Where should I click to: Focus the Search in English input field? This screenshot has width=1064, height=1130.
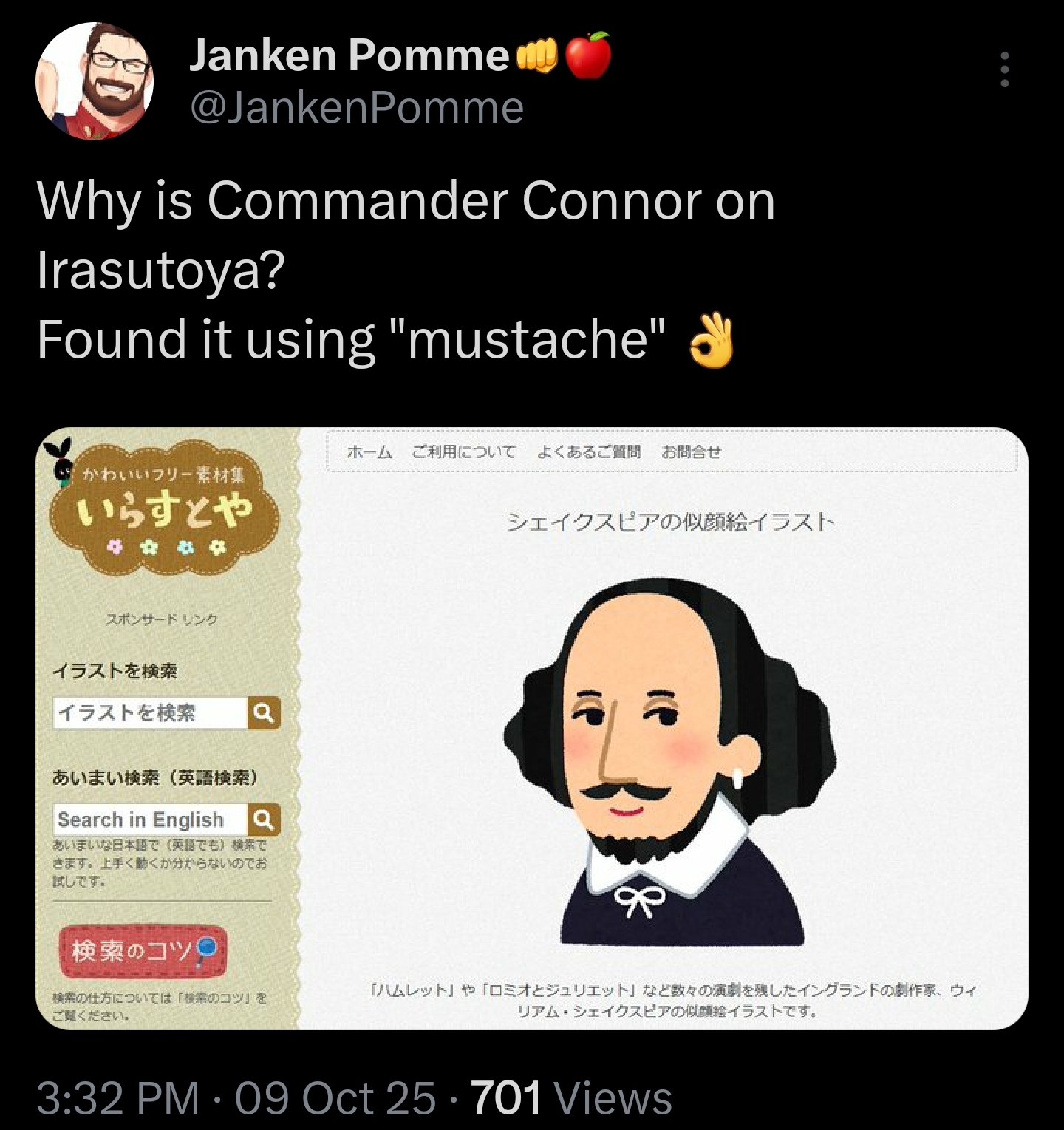coord(150,819)
